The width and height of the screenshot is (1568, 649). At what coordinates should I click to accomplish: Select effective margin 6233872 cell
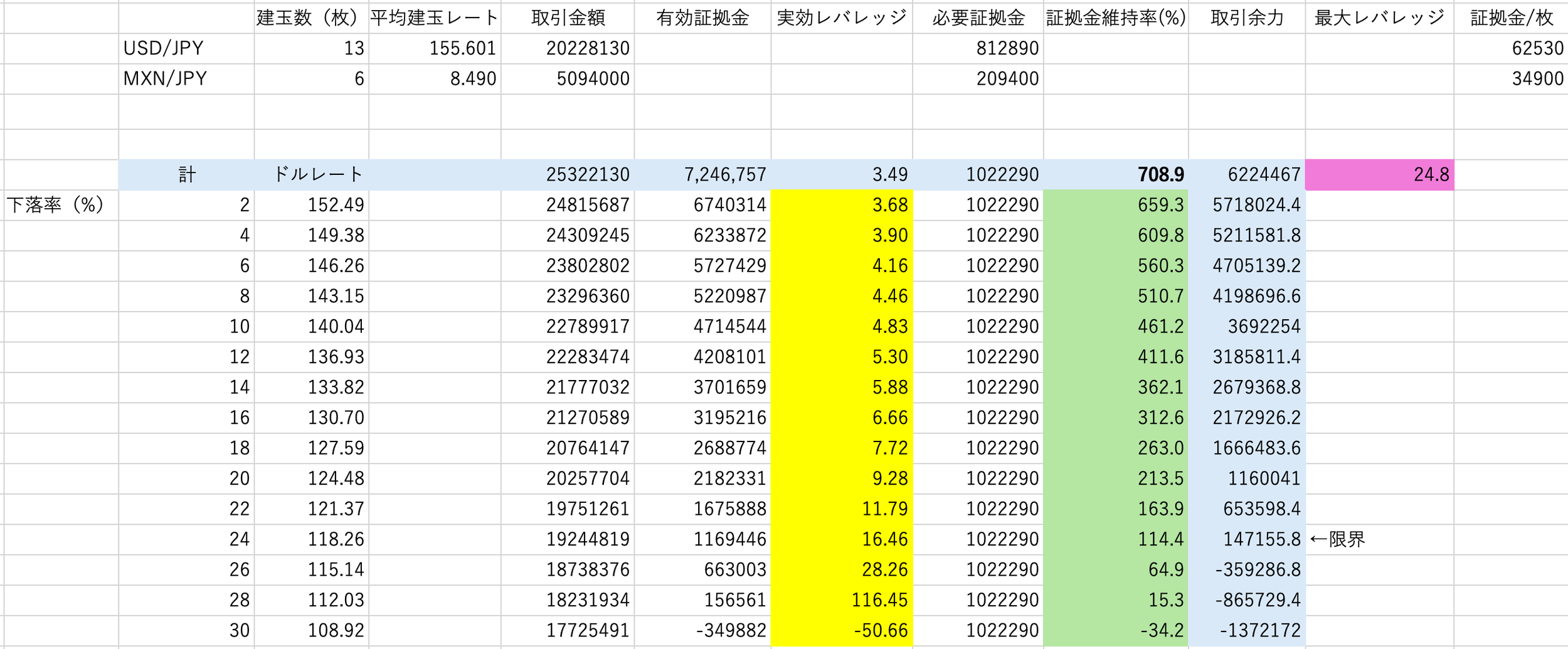702,235
